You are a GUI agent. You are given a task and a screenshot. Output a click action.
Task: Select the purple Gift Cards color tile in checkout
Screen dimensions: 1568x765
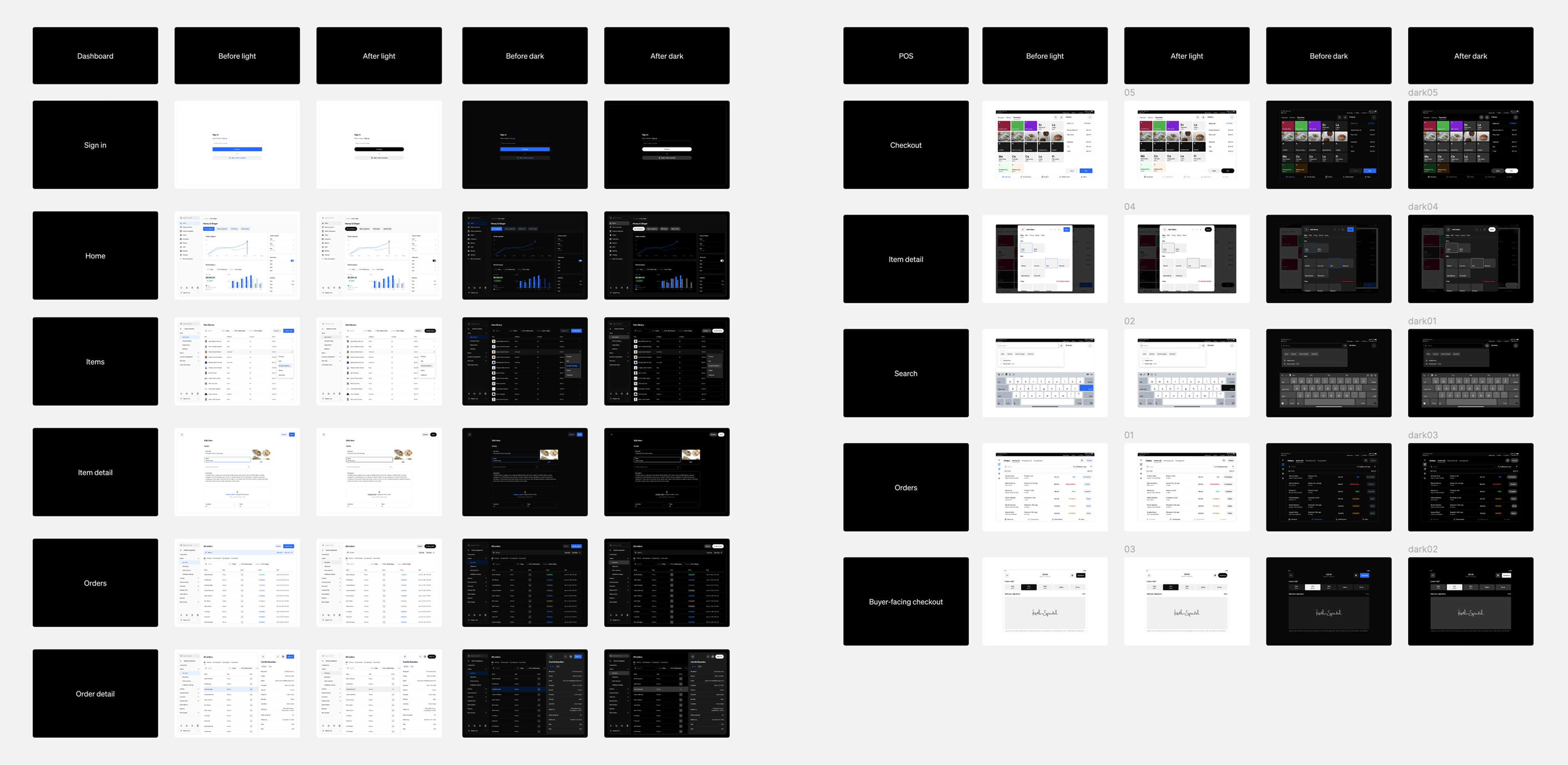click(x=1031, y=126)
